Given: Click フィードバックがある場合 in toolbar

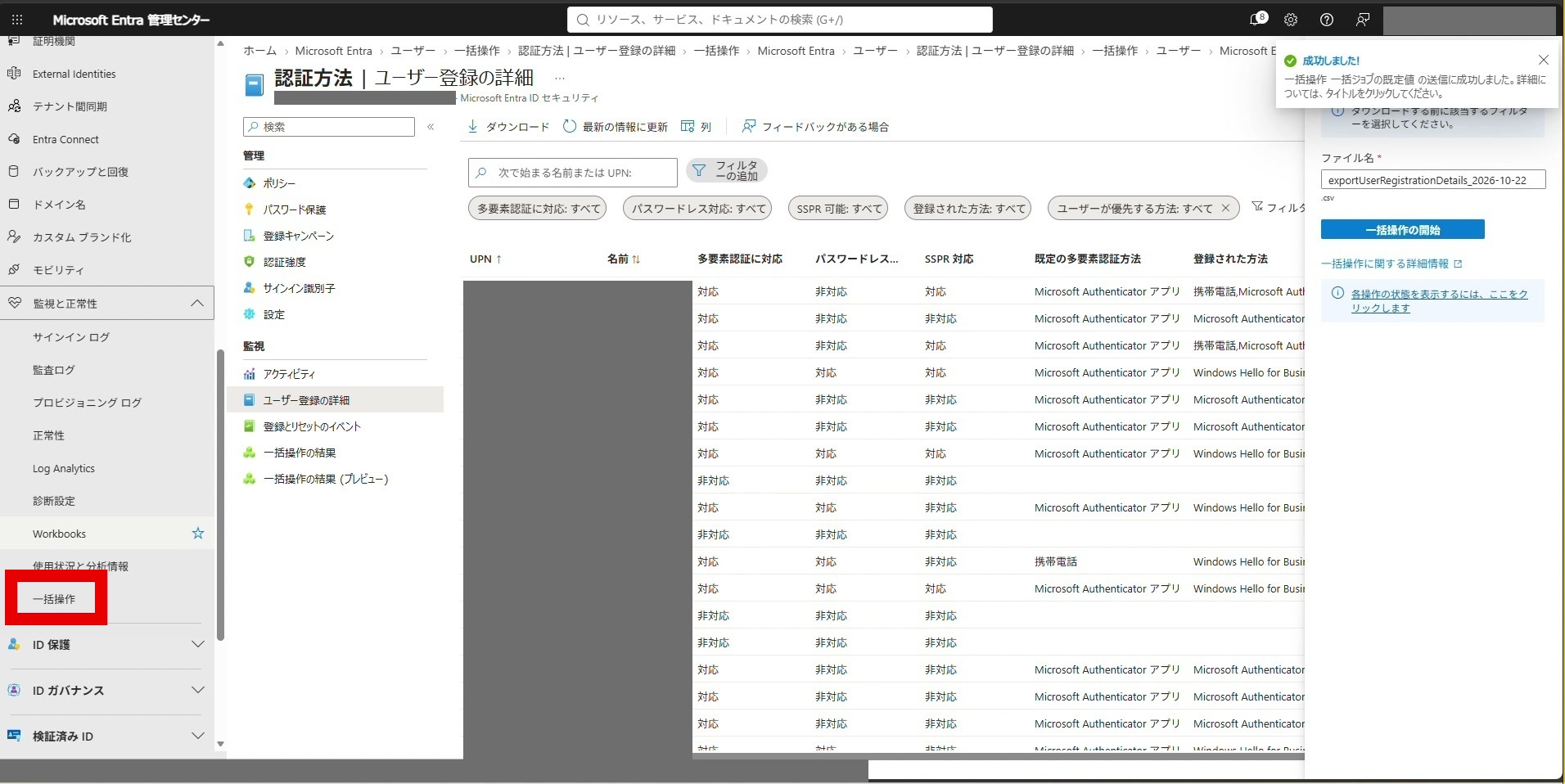Looking at the screenshot, I should pos(815,127).
